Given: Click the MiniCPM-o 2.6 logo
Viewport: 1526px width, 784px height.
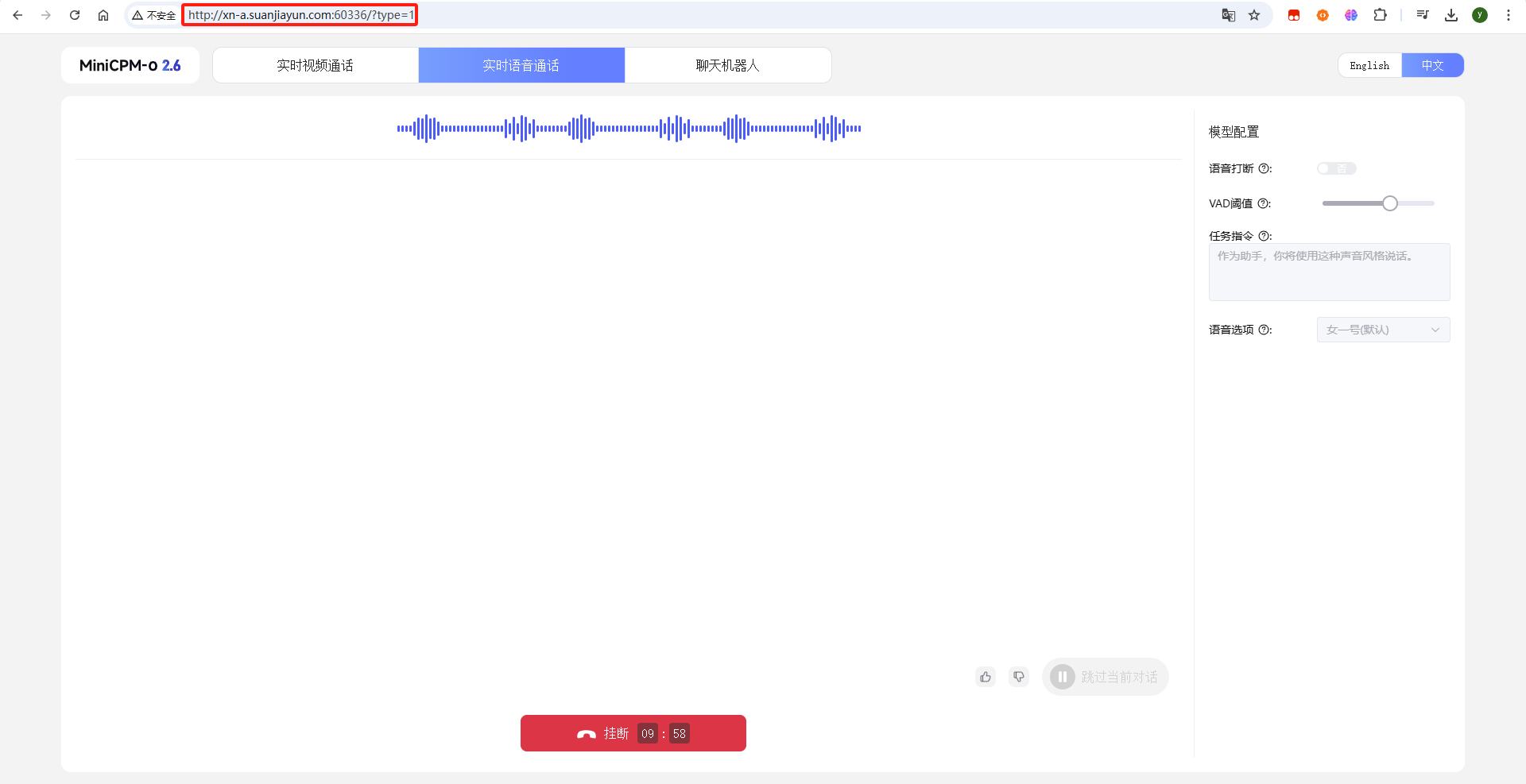Looking at the screenshot, I should pyautogui.click(x=130, y=65).
